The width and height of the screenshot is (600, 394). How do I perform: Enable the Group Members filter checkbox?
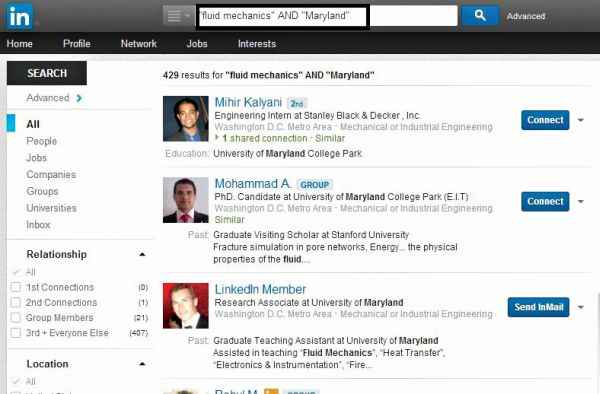click(16, 317)
